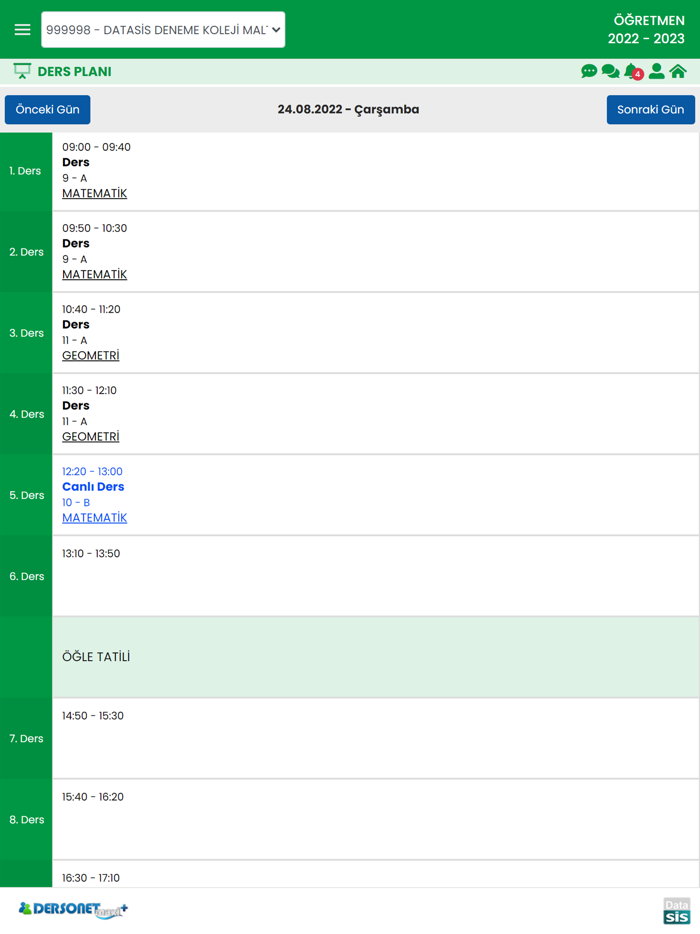Go to previous day with Önceki Gün
The width and height of the screenshot is (700, 934).
point(48,110)
